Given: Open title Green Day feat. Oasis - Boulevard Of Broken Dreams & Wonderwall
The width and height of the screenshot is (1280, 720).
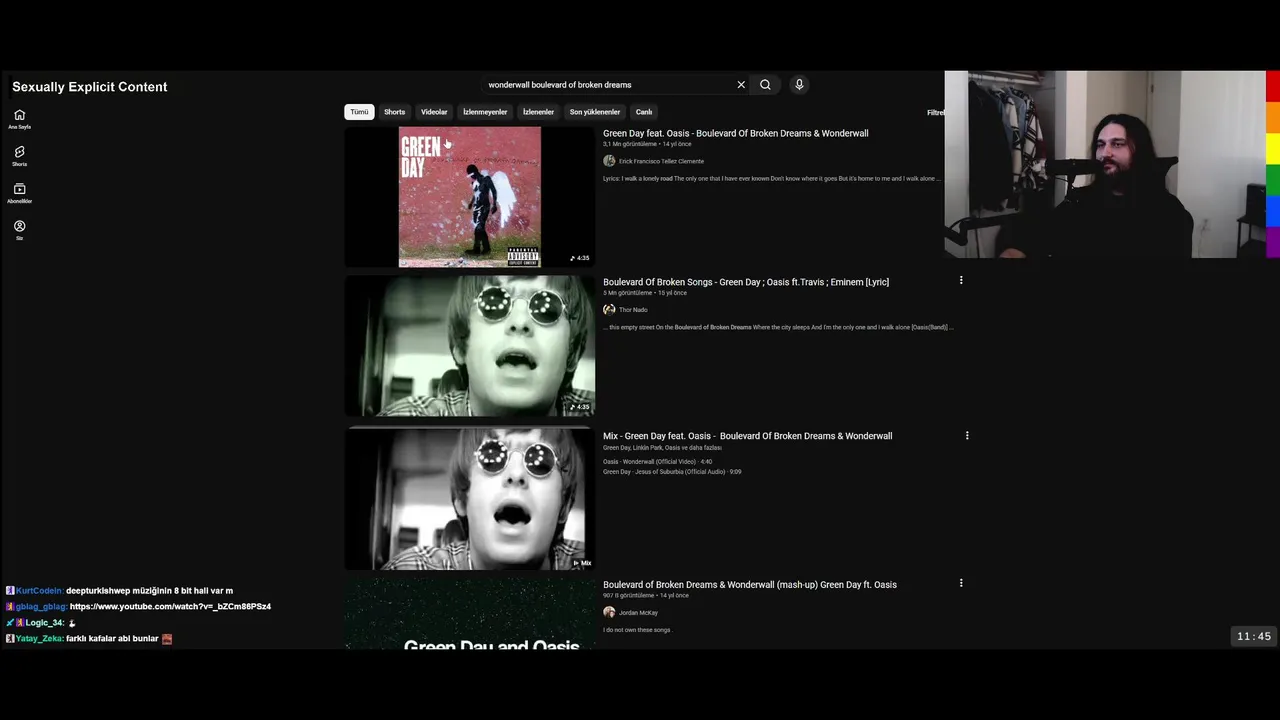Looking at the screenshot, I should (x=735, y=133).
